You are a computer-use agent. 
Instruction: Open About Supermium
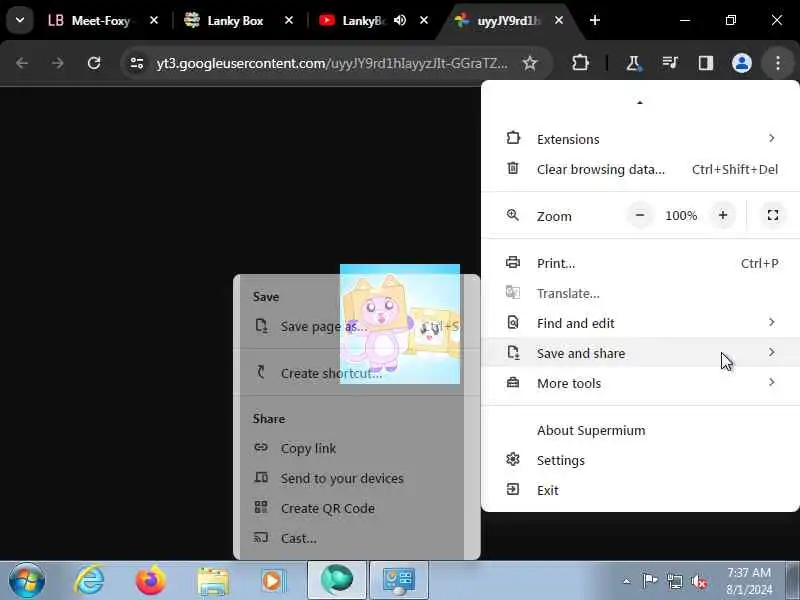(640, 431)
